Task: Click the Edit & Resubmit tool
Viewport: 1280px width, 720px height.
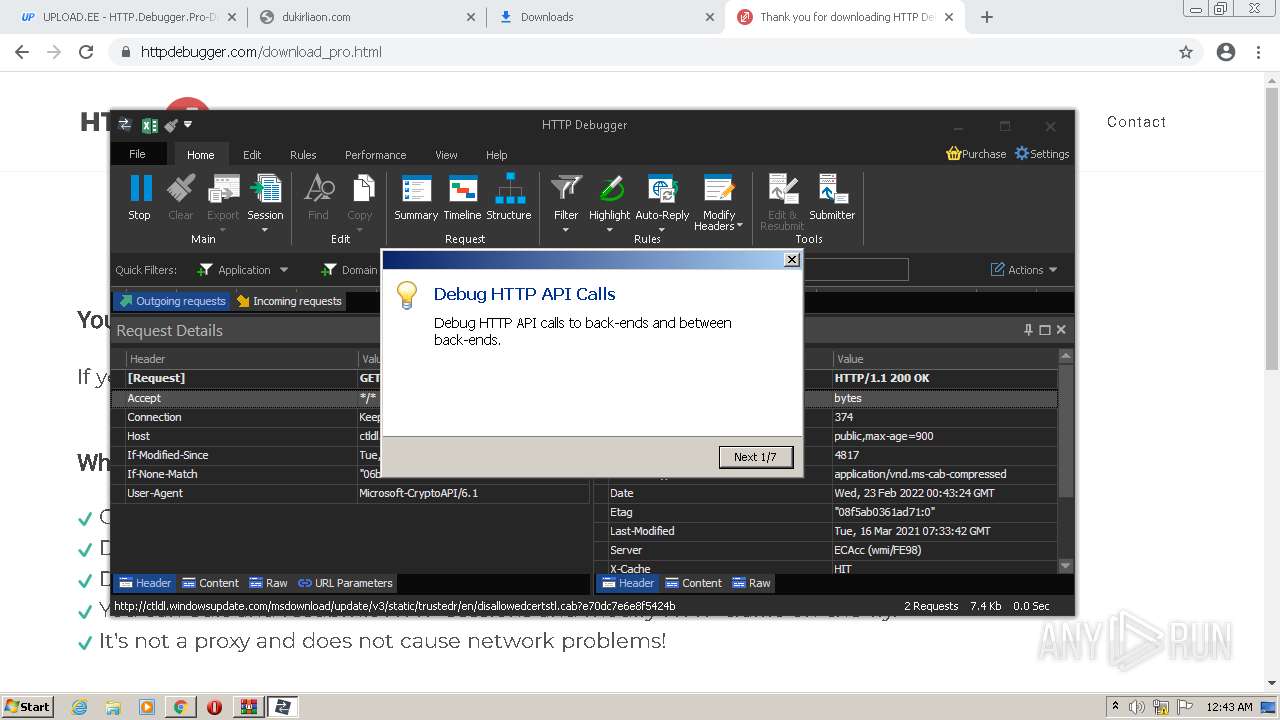Action: (x=782, y=202)
